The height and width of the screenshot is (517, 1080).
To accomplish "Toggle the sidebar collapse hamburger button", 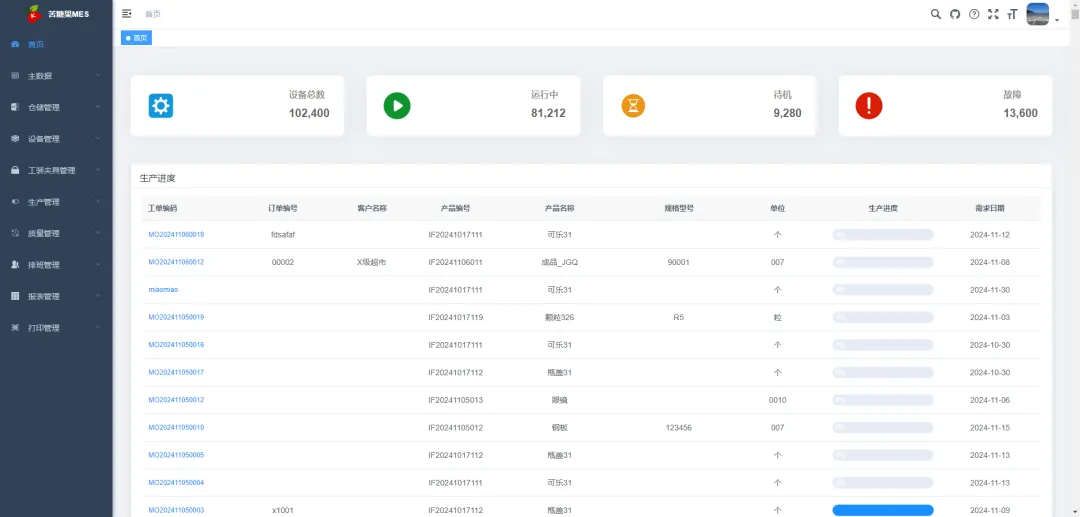I will 127,14.
